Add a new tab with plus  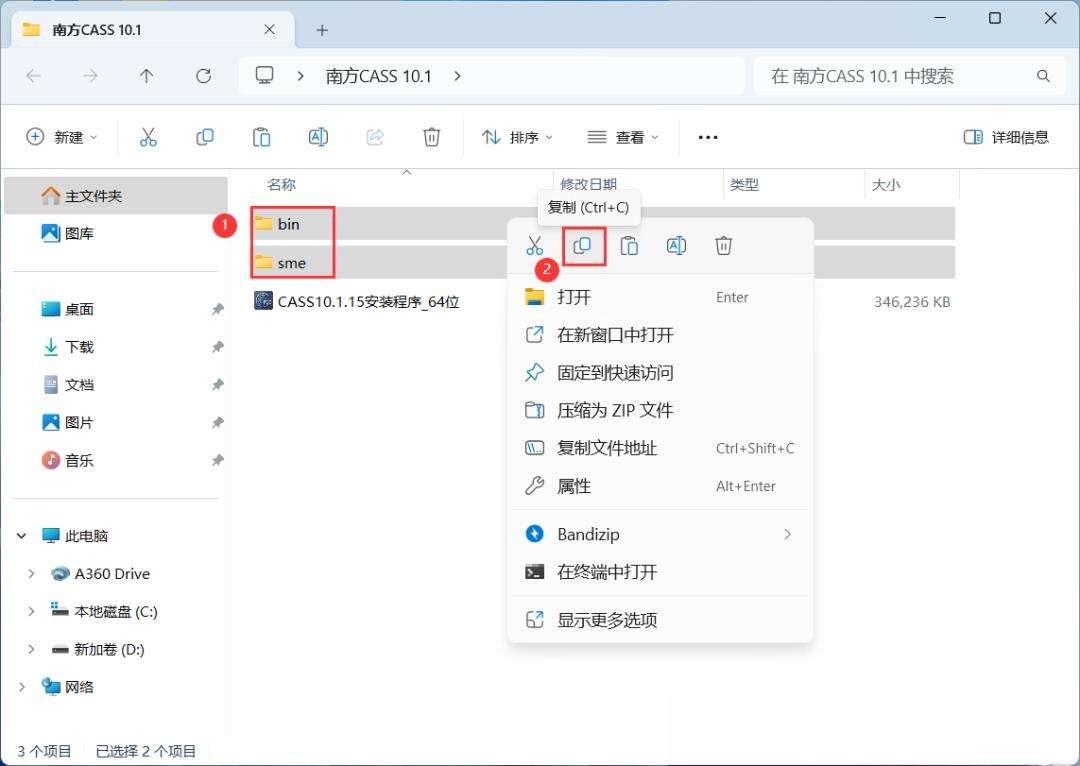[x=322, y=30]
